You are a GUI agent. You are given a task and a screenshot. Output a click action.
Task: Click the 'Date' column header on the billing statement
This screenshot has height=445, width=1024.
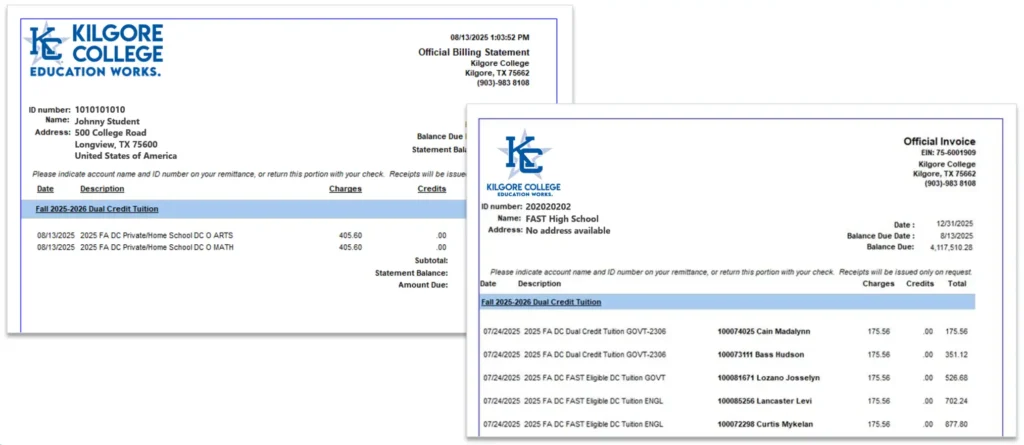pyautogui.click(x=45, y=189)
